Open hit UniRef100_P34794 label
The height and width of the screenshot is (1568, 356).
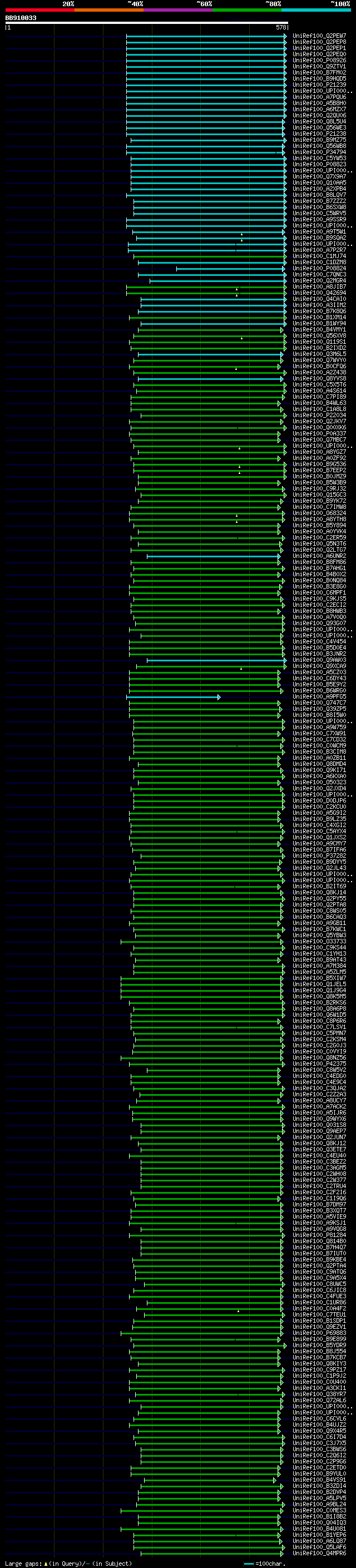319,152
